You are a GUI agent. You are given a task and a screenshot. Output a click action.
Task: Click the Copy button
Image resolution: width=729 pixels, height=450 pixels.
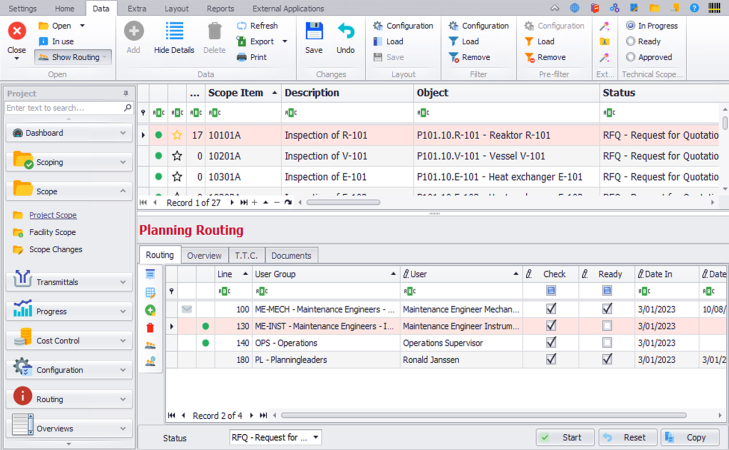pos(690,437)
